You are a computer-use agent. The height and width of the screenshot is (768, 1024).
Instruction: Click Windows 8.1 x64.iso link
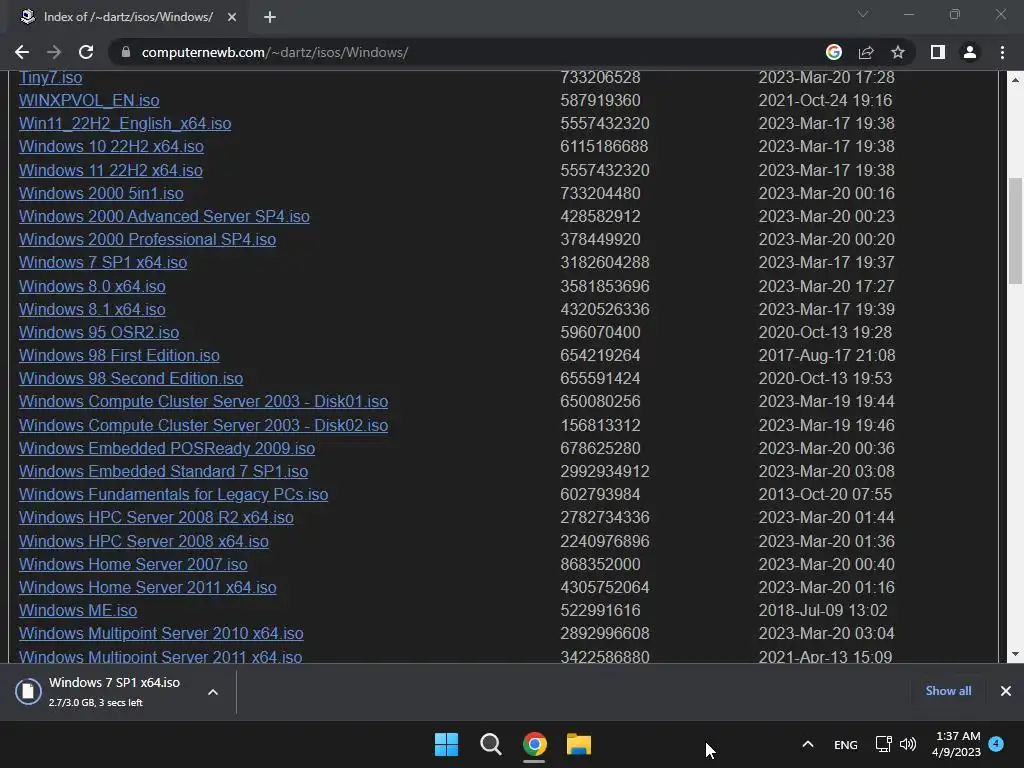92,309
